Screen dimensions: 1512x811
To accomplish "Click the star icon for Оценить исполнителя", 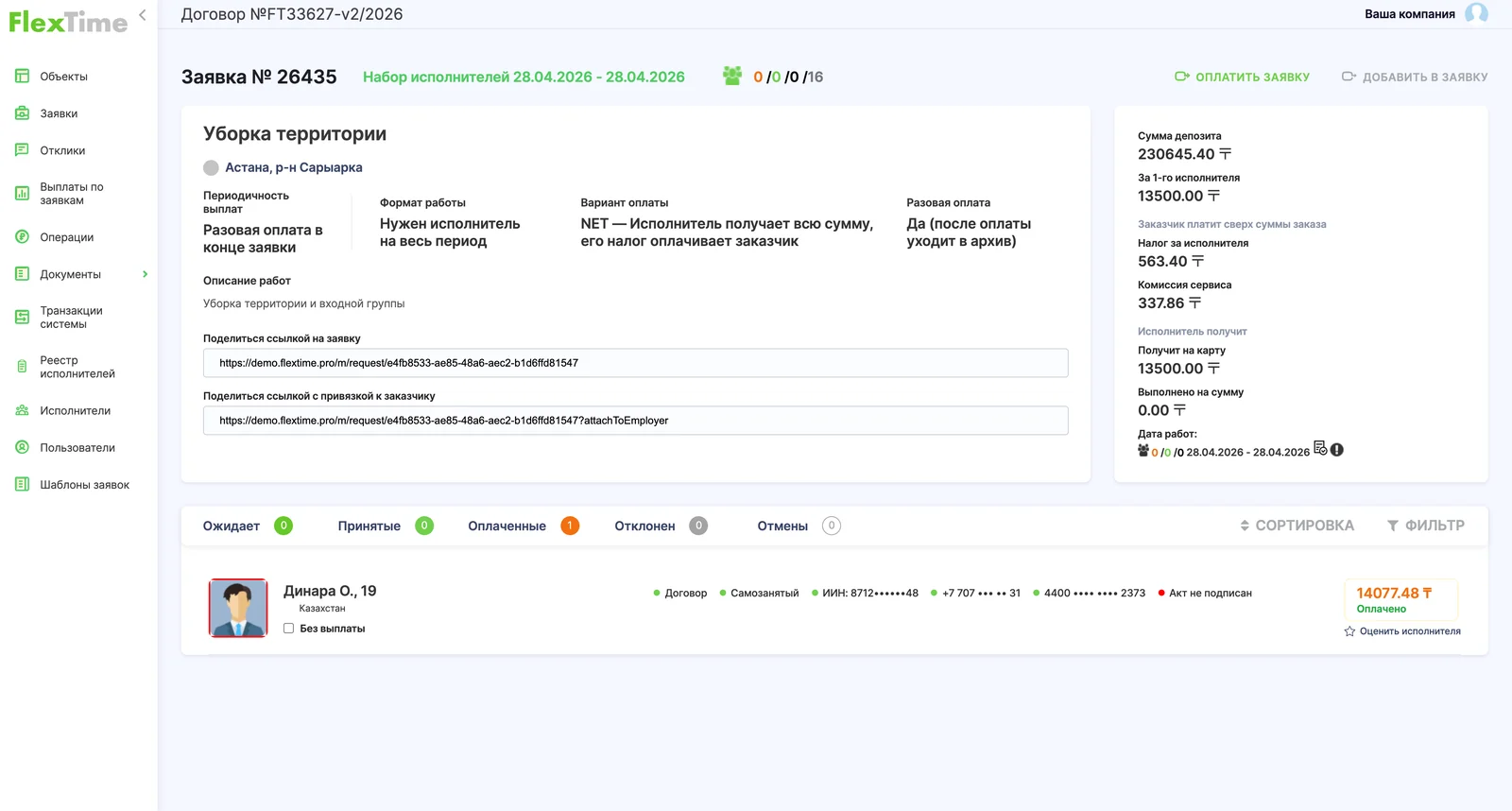I will 1349,631.
